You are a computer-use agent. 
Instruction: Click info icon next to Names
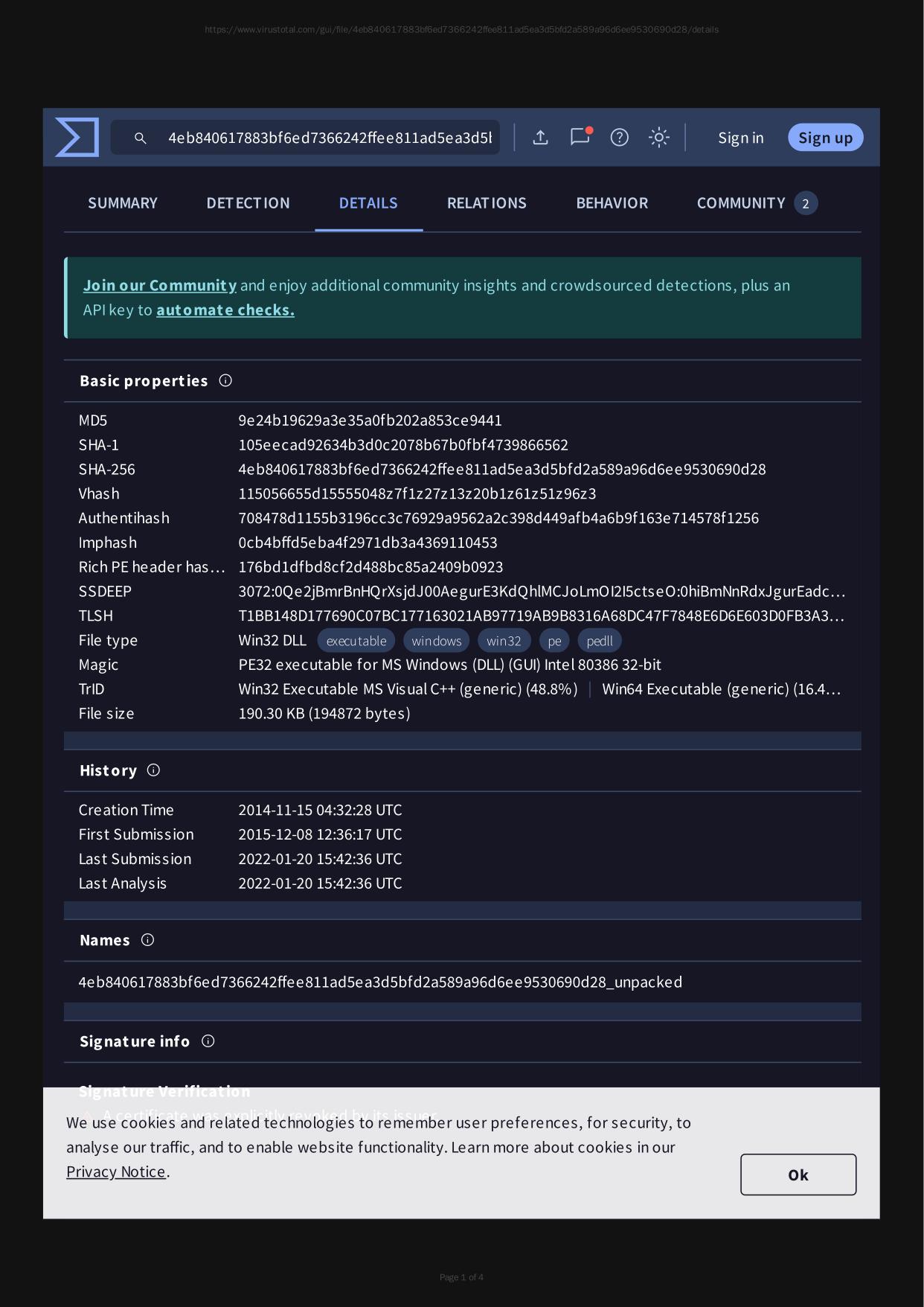(x=147, y=940)
